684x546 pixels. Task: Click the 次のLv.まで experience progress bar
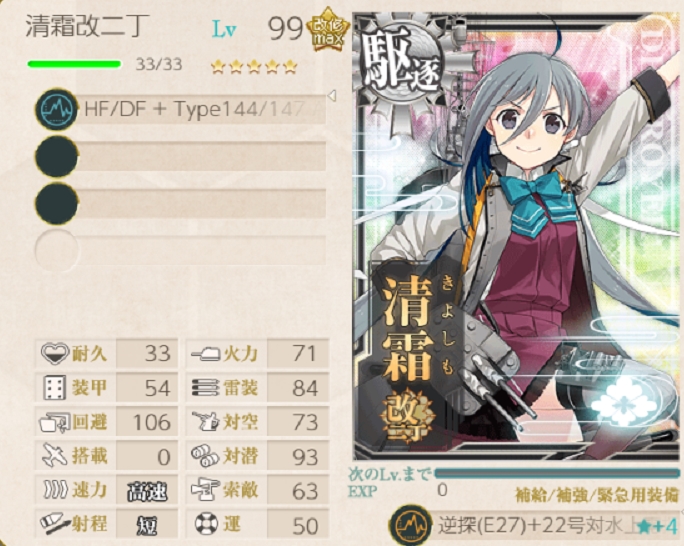(557, 474)
